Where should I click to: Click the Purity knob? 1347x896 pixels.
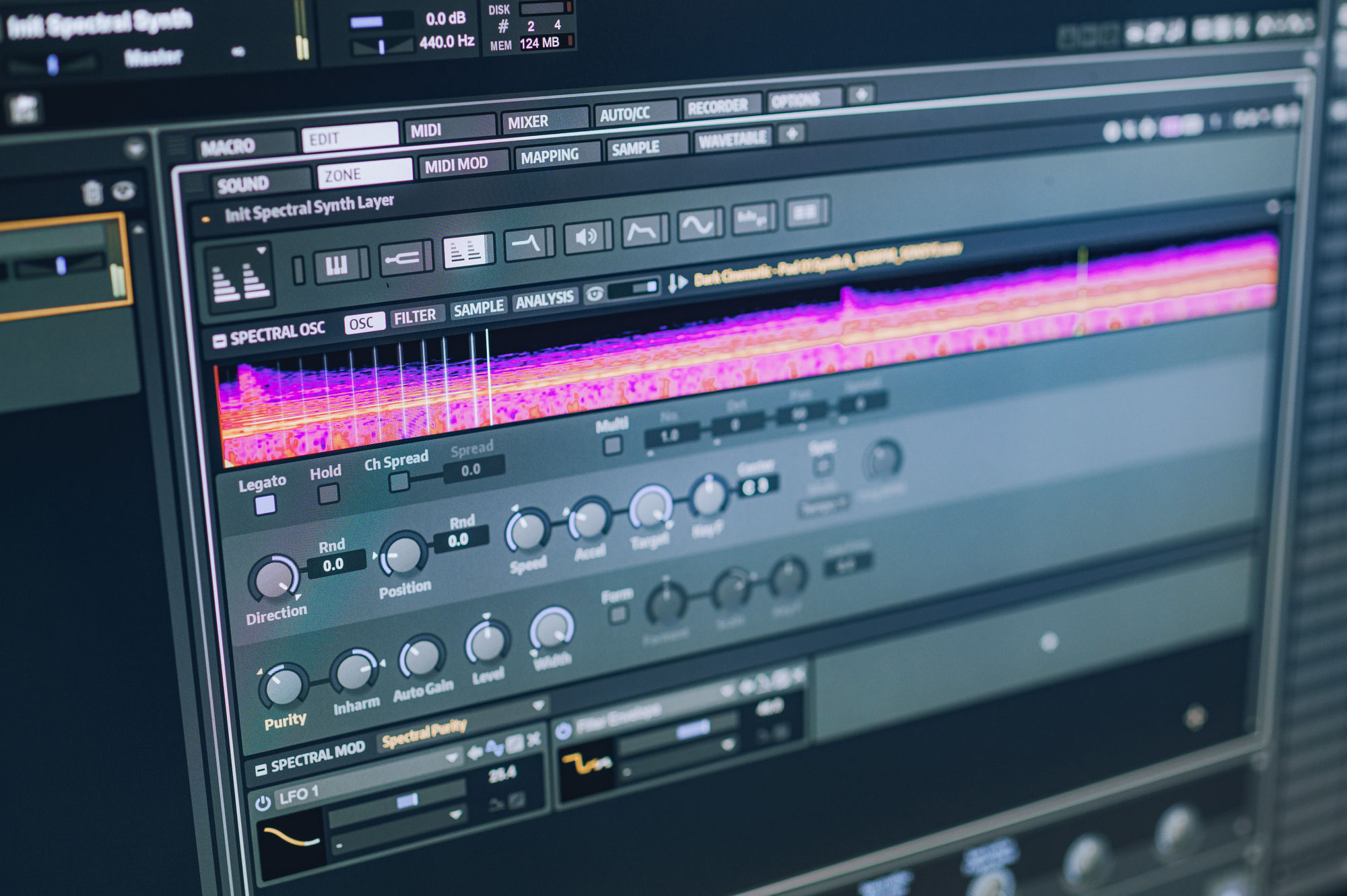[284, 687]
